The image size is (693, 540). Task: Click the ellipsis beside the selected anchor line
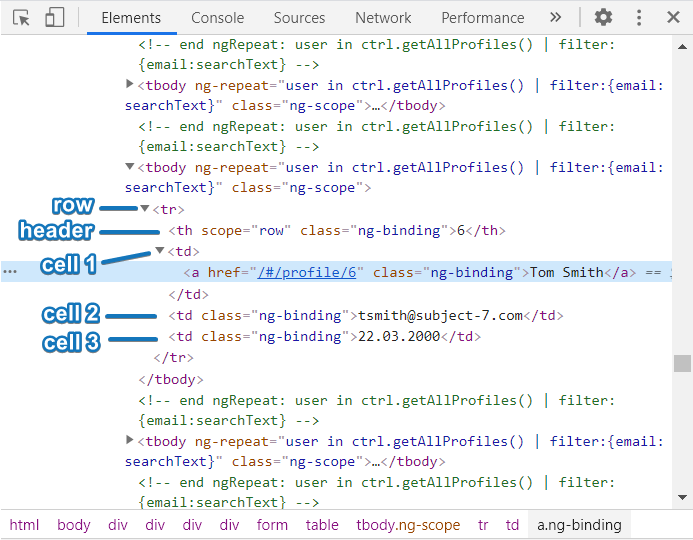(10, 272)
